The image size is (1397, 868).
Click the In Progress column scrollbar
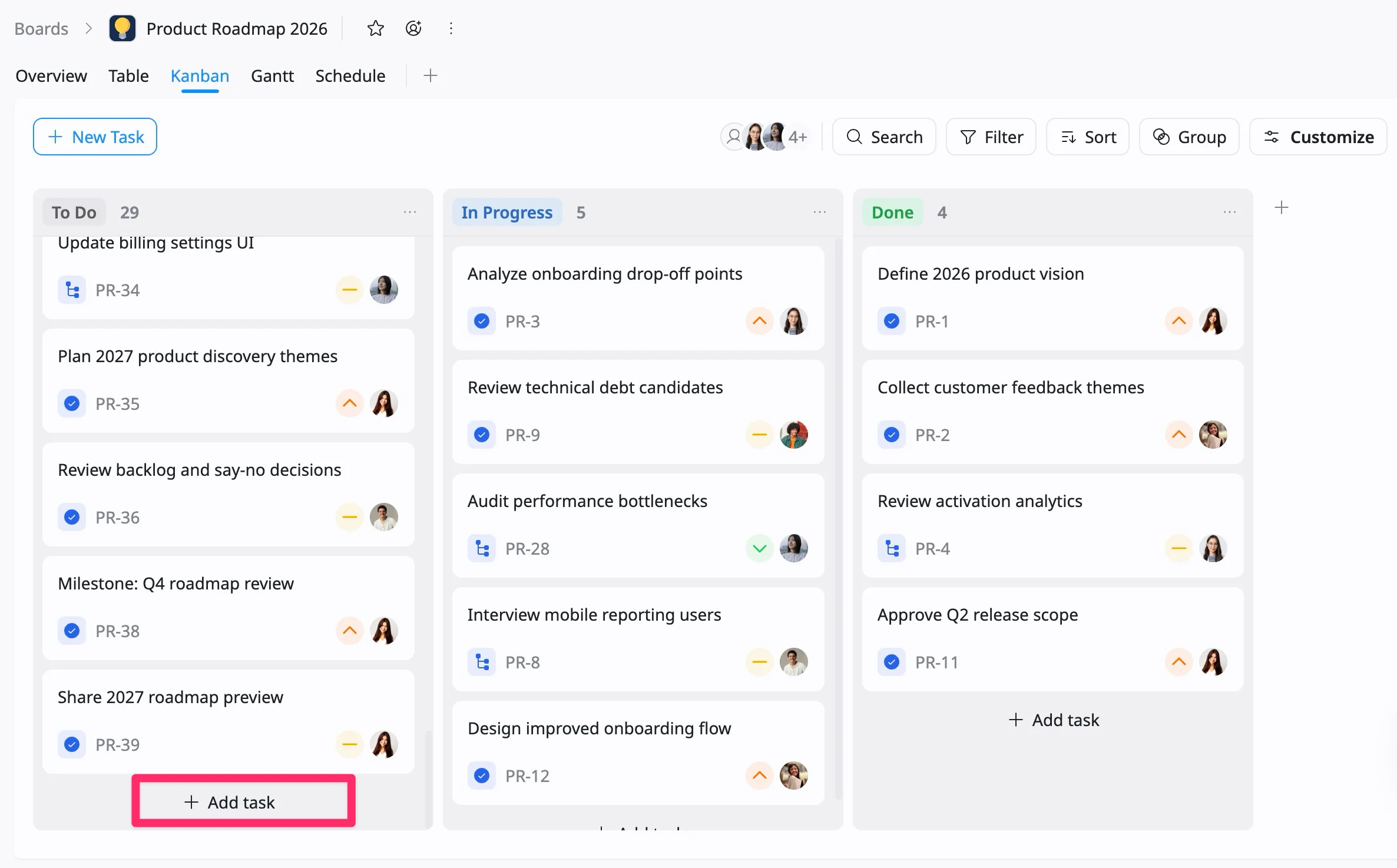pos(838,518)
